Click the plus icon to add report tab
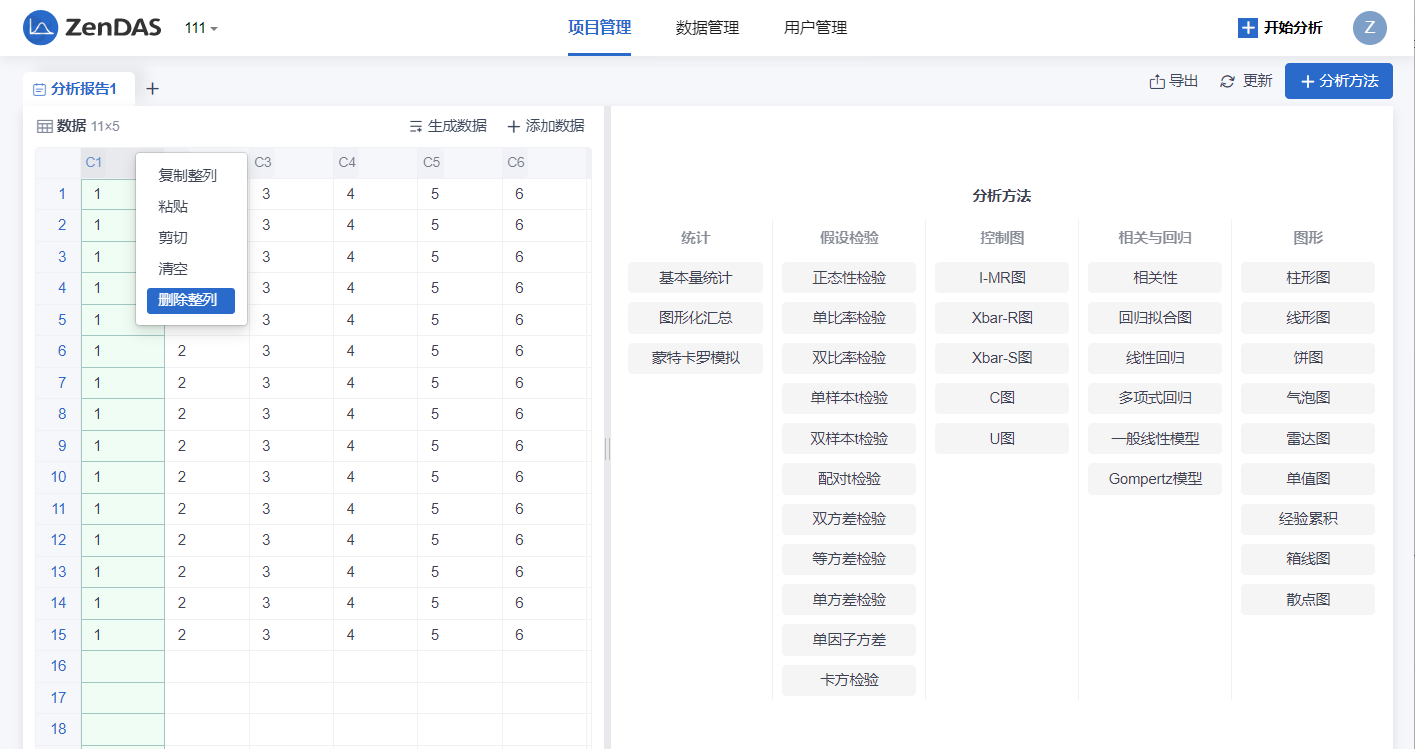This screenshot has height=749, width=1415. [152, 89]
